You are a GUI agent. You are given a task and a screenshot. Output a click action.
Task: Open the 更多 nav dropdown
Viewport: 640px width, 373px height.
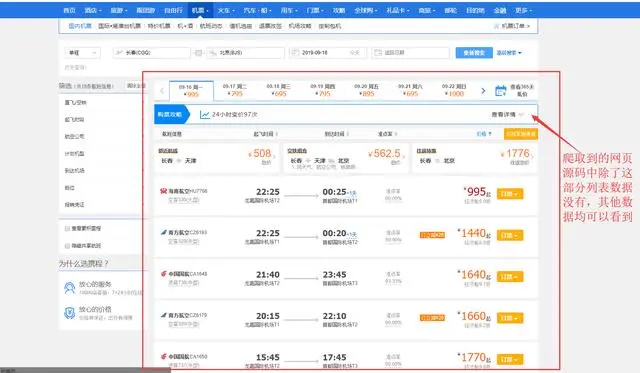524,10
